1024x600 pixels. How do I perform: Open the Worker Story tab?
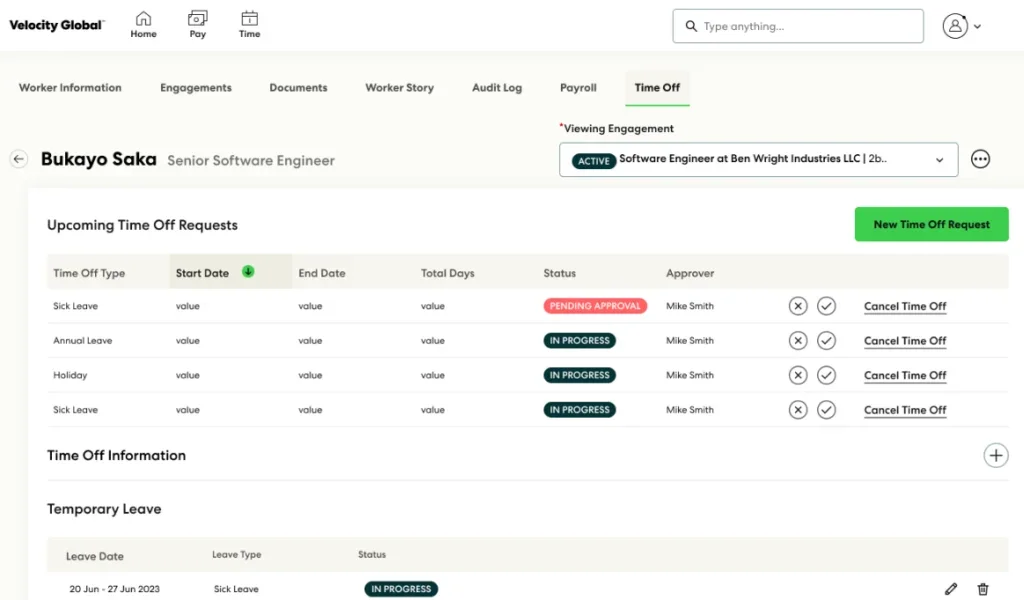coord(400,87)
